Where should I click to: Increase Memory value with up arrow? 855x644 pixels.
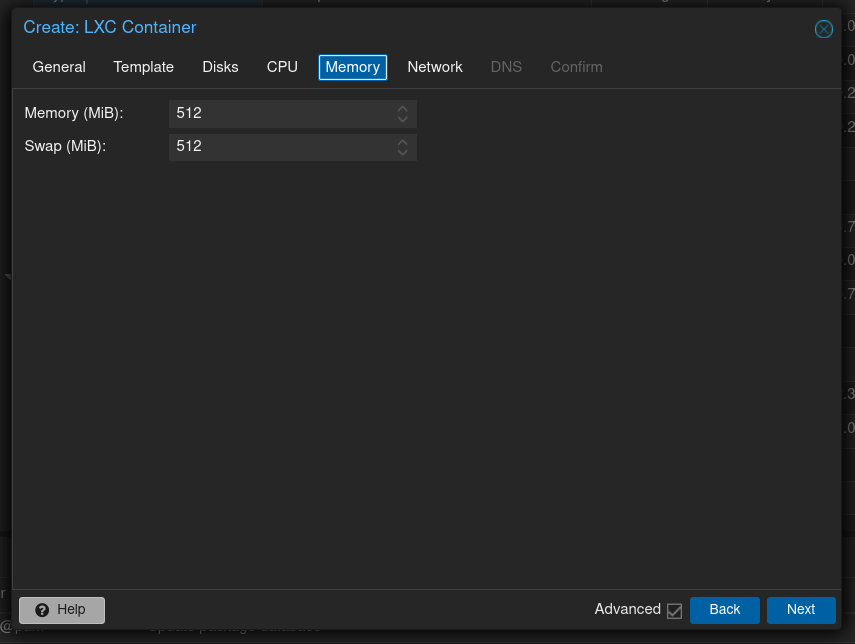pos(402,108)
